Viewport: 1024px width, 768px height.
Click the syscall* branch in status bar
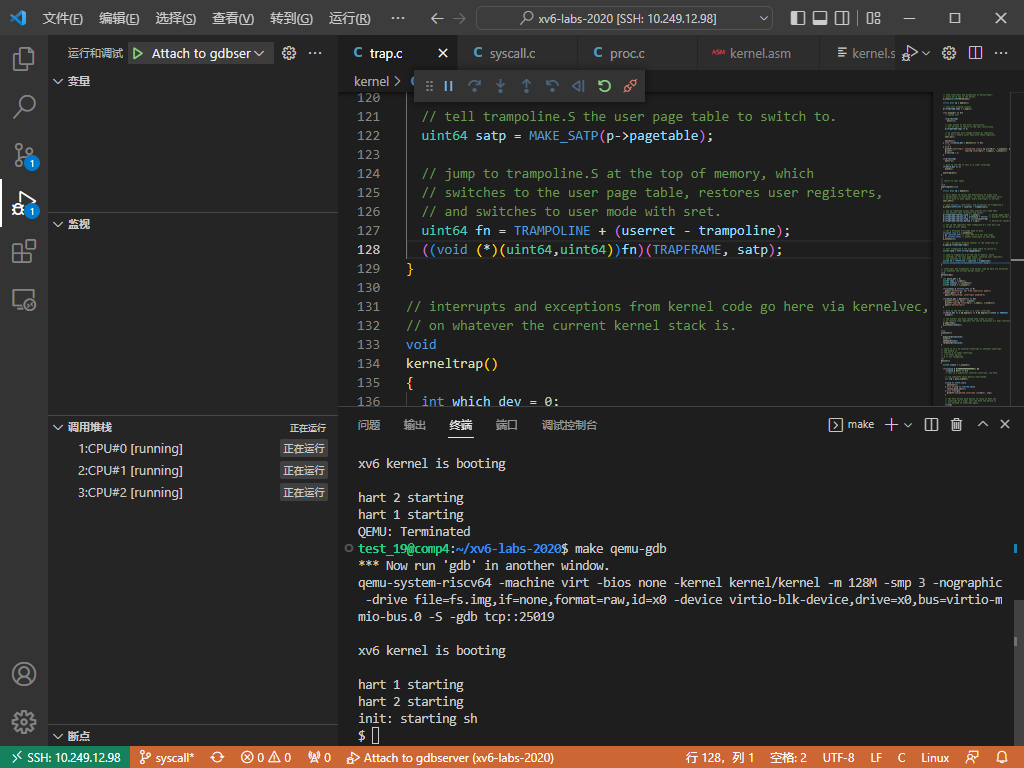pyautogui.click(x=166, y=758)
